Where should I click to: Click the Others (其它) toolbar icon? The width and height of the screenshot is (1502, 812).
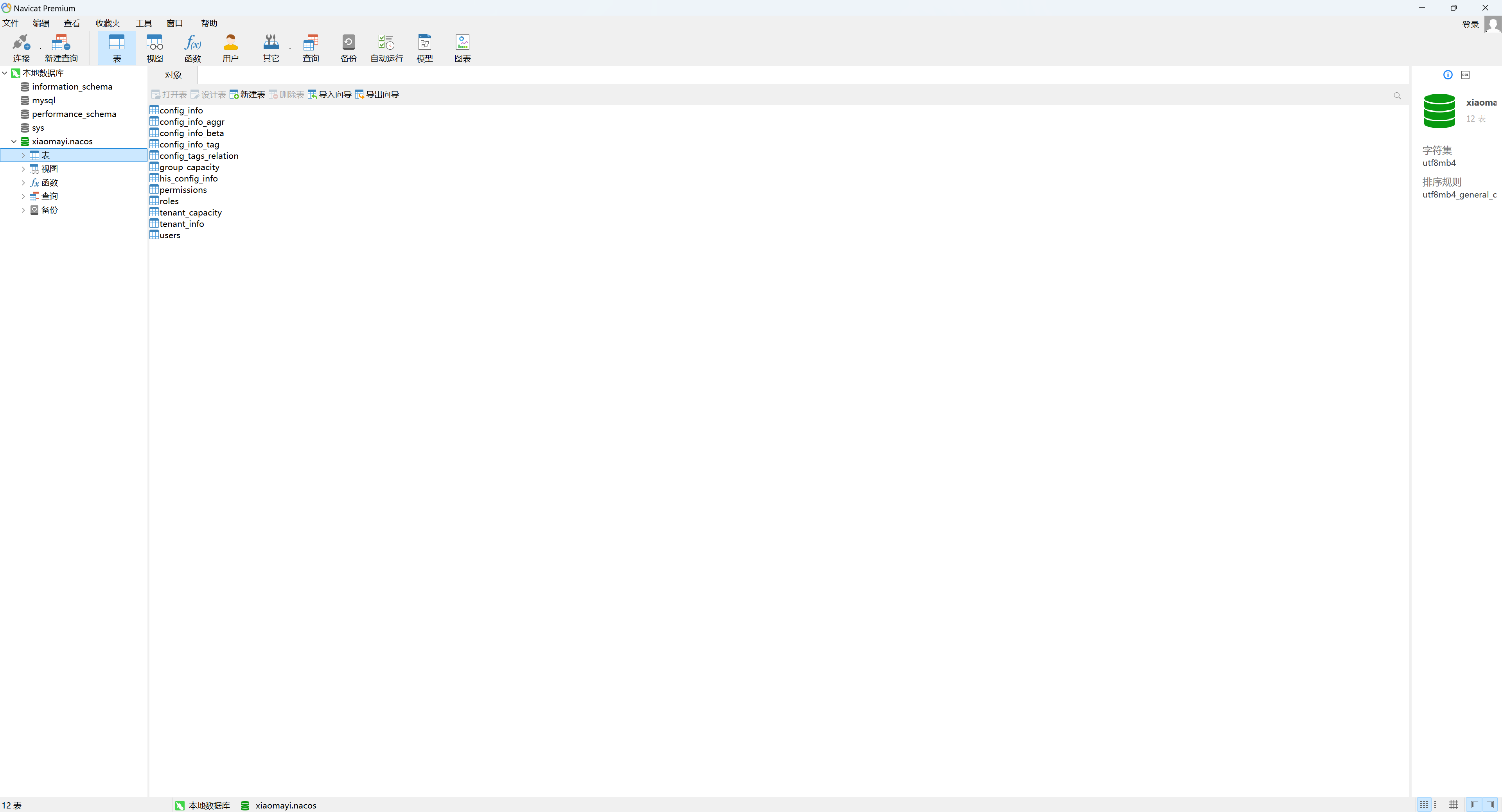[x=271, y=49]
